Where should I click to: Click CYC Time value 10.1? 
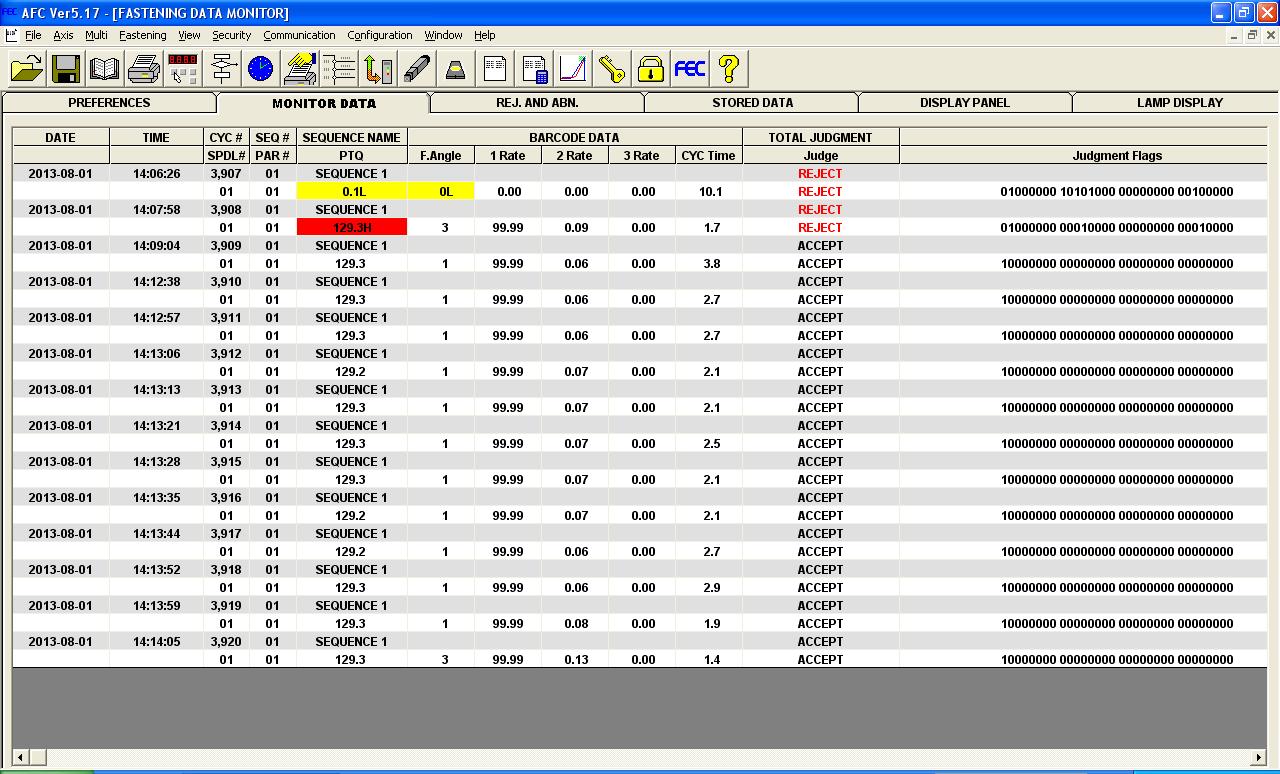click(x=710, y=191)
